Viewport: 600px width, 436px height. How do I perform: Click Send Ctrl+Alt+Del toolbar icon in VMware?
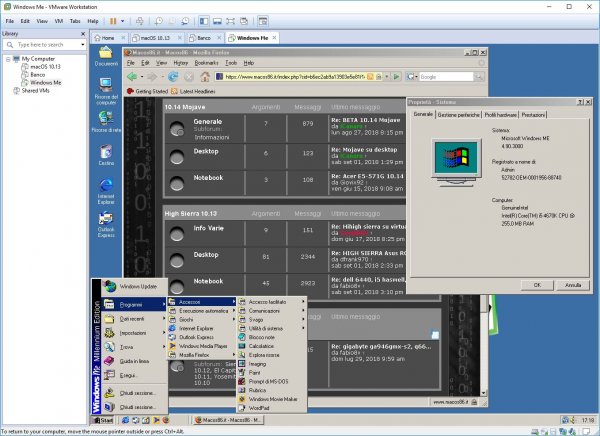click(x=140, y=21)
